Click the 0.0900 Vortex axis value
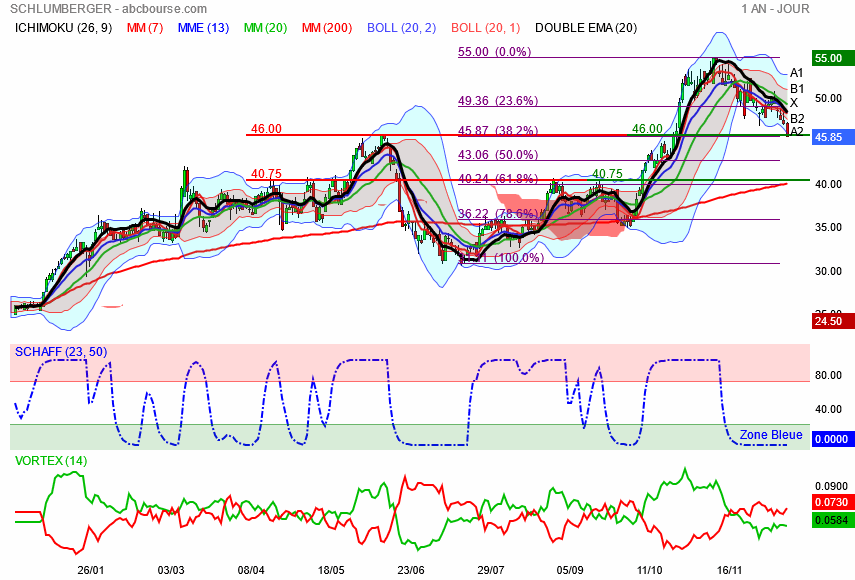Image resolution: width=855 pixels, height=580 pixels. click(832, 486)
